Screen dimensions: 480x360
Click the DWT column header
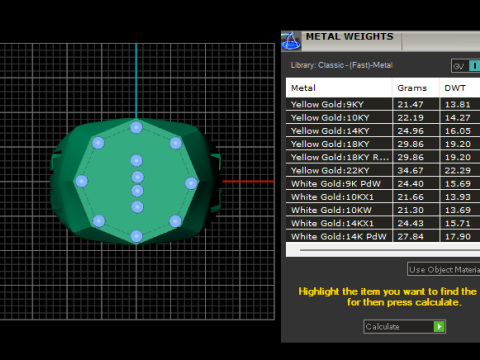(460, 88)
